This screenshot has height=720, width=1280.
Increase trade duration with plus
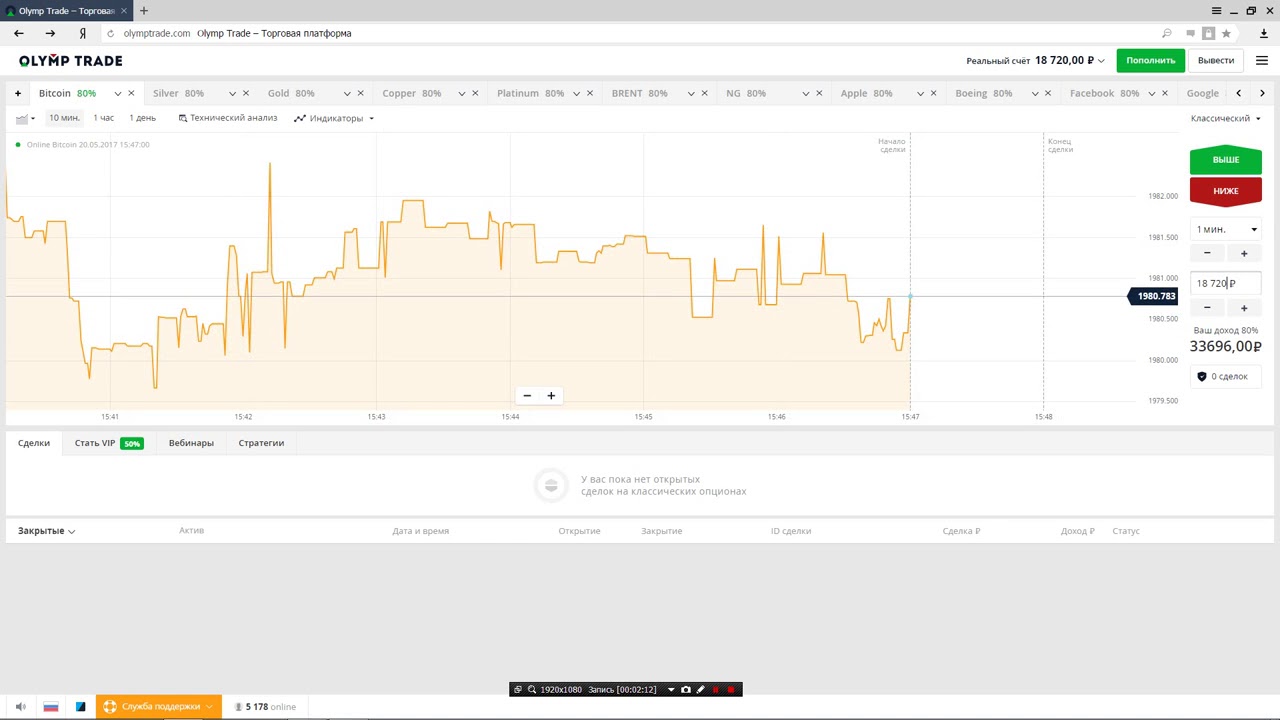[x=1244, y=254]
